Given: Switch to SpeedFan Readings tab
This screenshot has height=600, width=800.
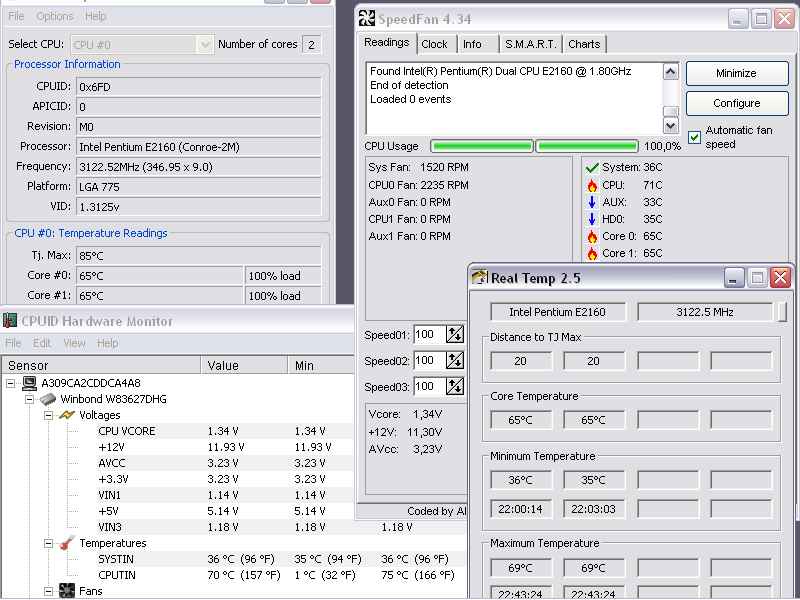Looking at the screenshot, I should 387,42.
